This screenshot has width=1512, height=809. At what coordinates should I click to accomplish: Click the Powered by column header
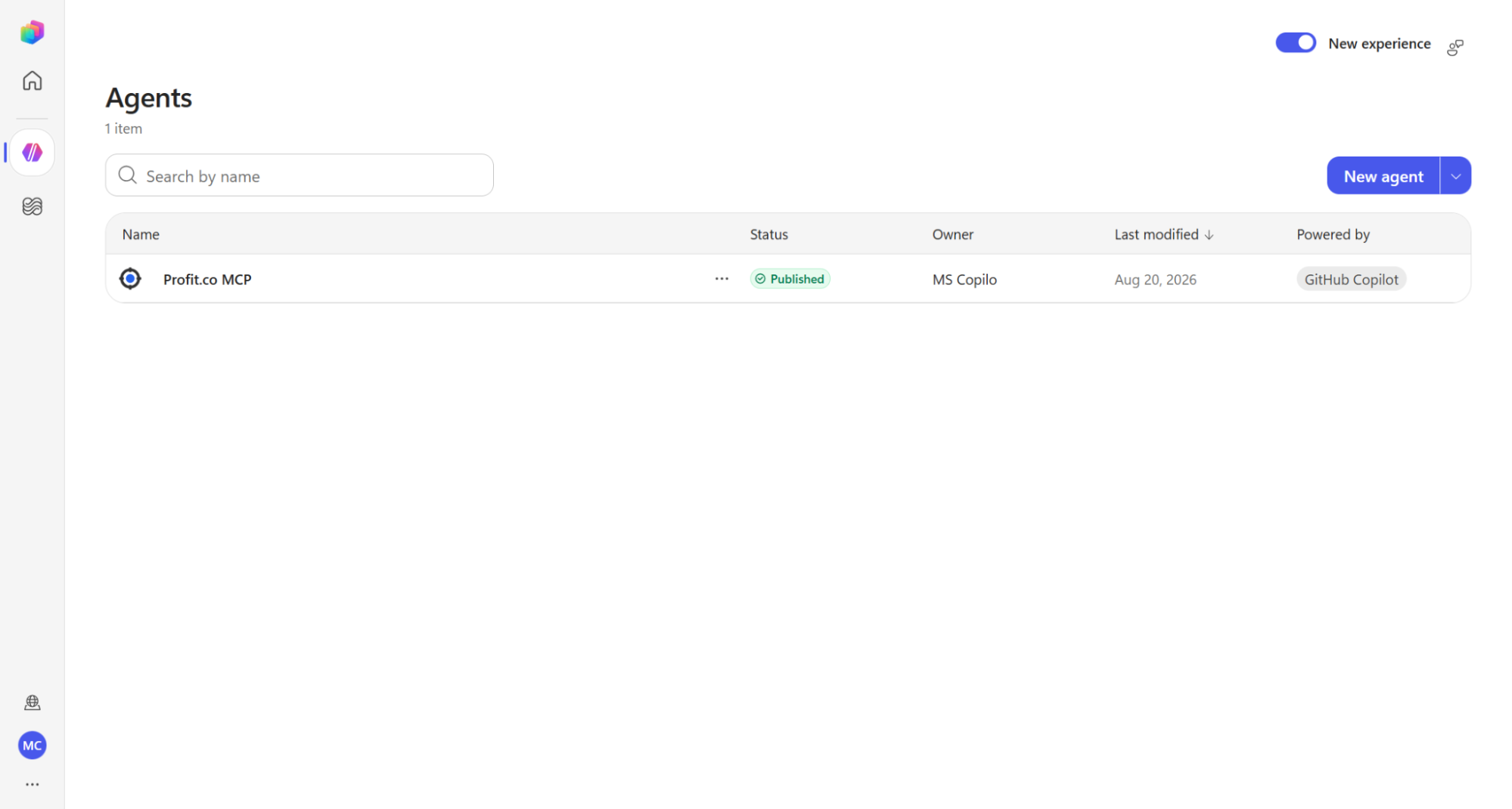click(1333, 234)
